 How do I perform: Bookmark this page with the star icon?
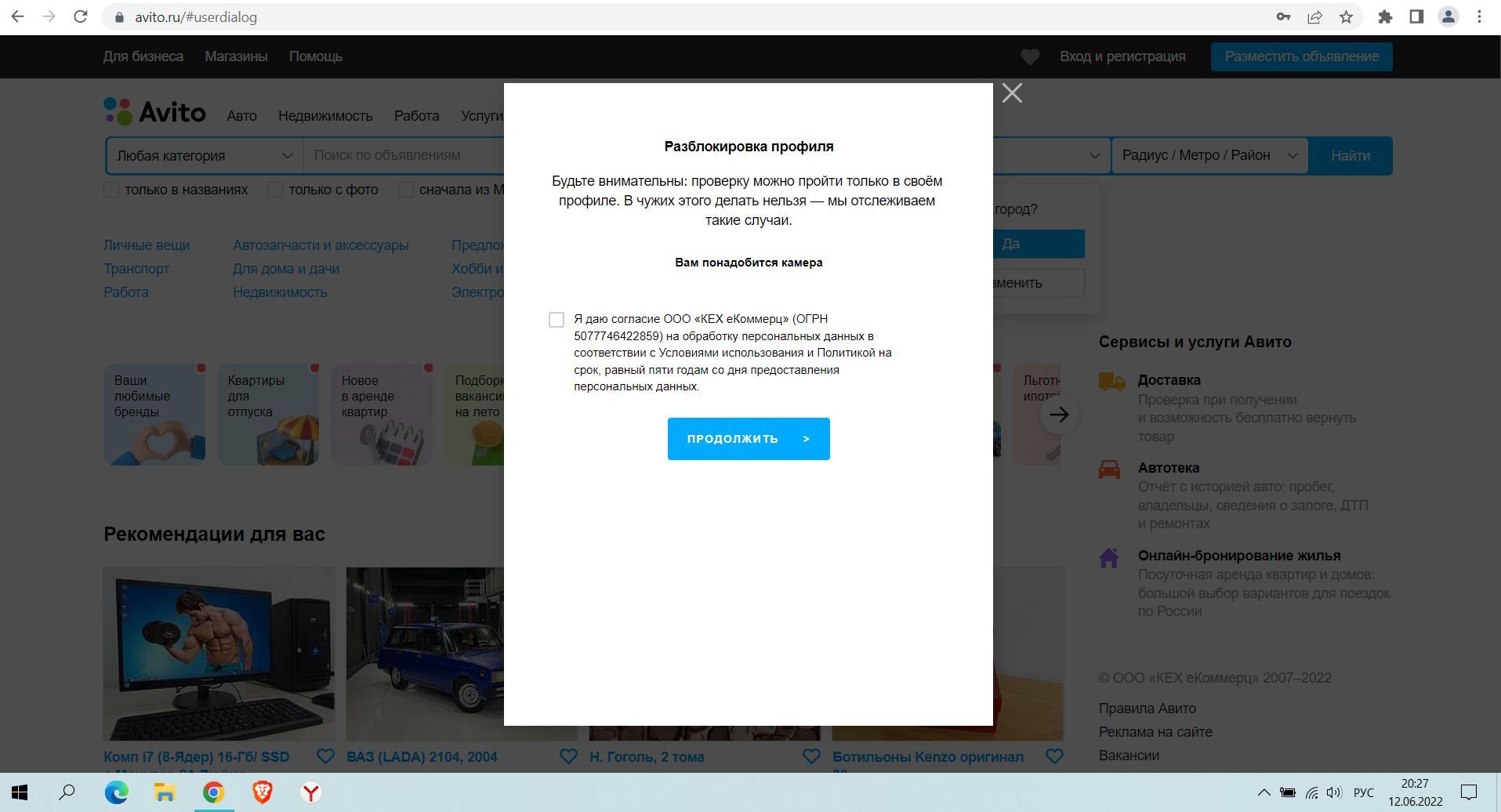[x=1346, y=16]
